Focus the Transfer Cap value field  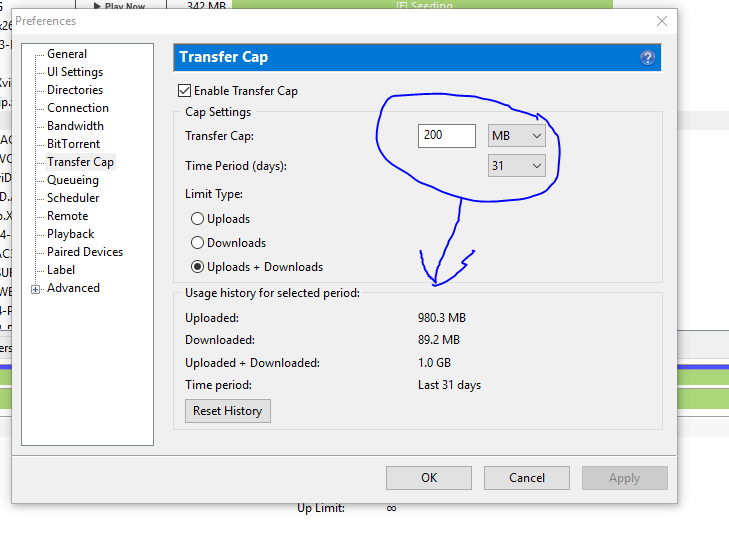point(446,136)
